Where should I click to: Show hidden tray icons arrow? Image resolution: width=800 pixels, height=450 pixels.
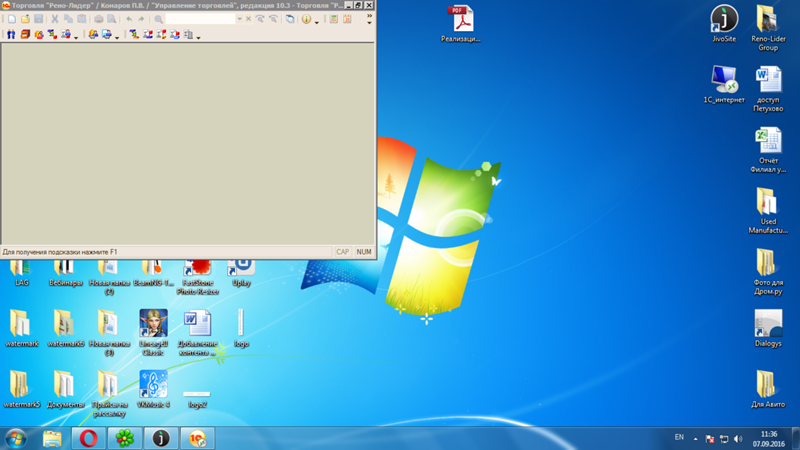click(695, 439)
